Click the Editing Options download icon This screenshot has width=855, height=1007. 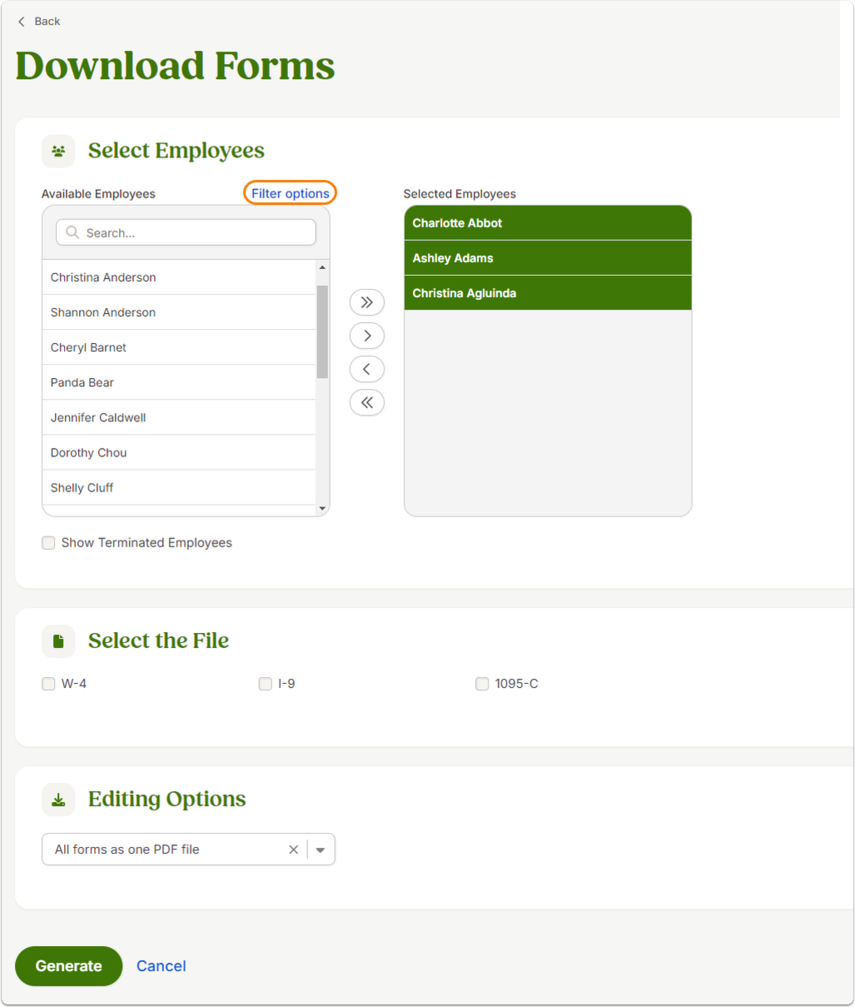click(58, 800)
